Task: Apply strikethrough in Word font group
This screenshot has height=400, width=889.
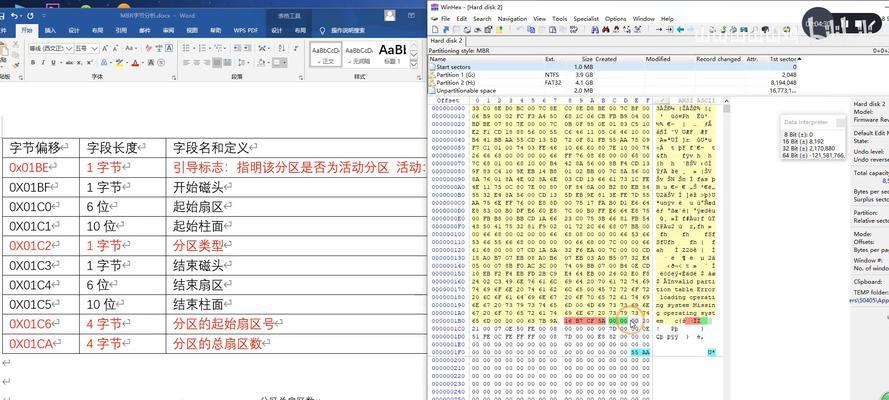Action: tap(69, 62)
